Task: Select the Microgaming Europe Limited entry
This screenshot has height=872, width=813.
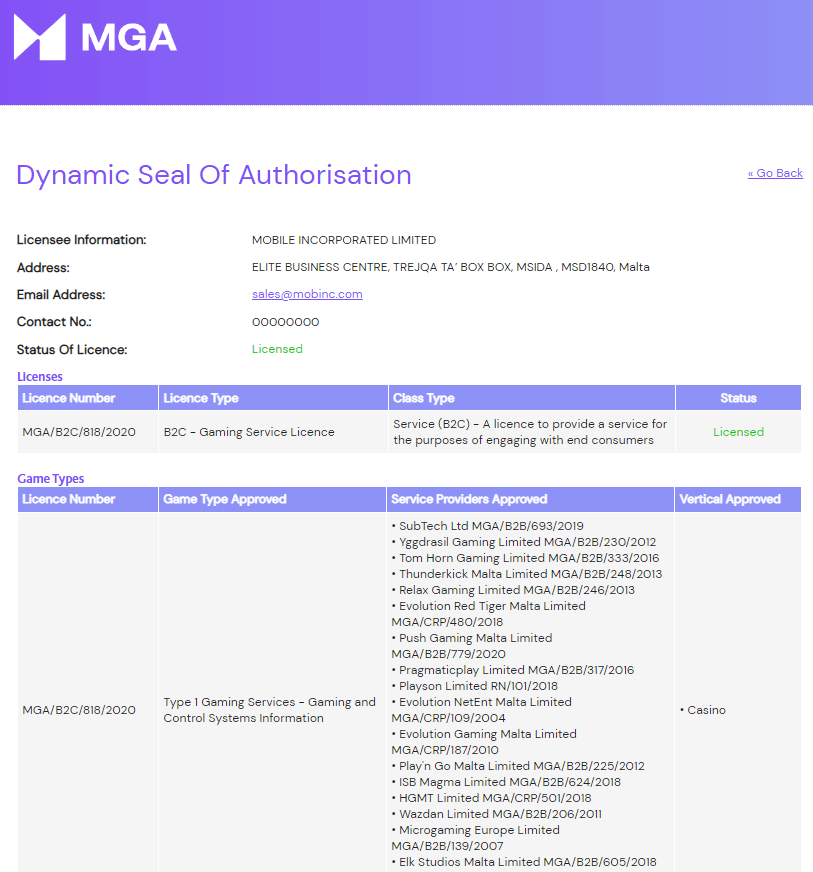Action: [475, 838]
